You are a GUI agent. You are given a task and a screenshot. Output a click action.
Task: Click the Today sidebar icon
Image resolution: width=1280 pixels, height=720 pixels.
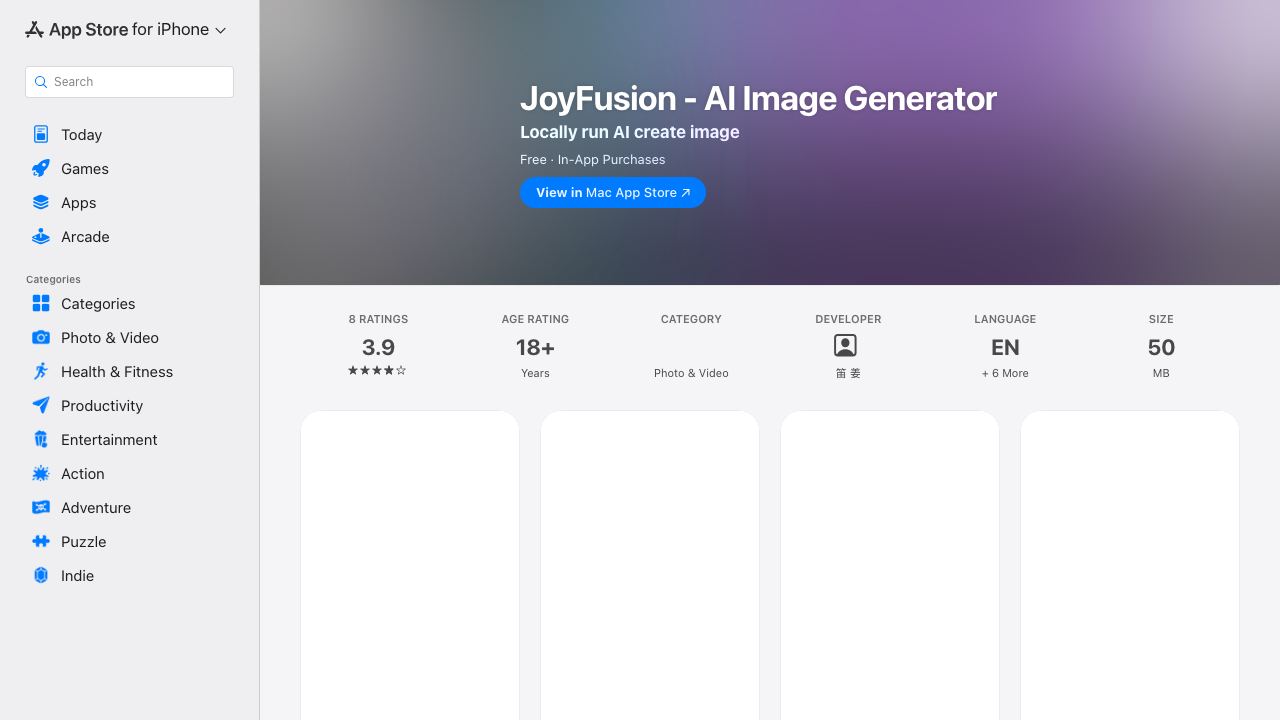point(41,134)
